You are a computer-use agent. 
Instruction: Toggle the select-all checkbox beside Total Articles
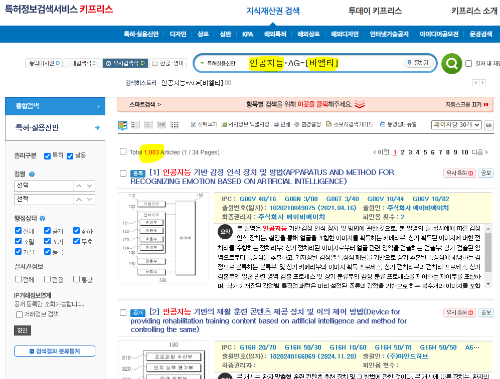pos(123,152)
